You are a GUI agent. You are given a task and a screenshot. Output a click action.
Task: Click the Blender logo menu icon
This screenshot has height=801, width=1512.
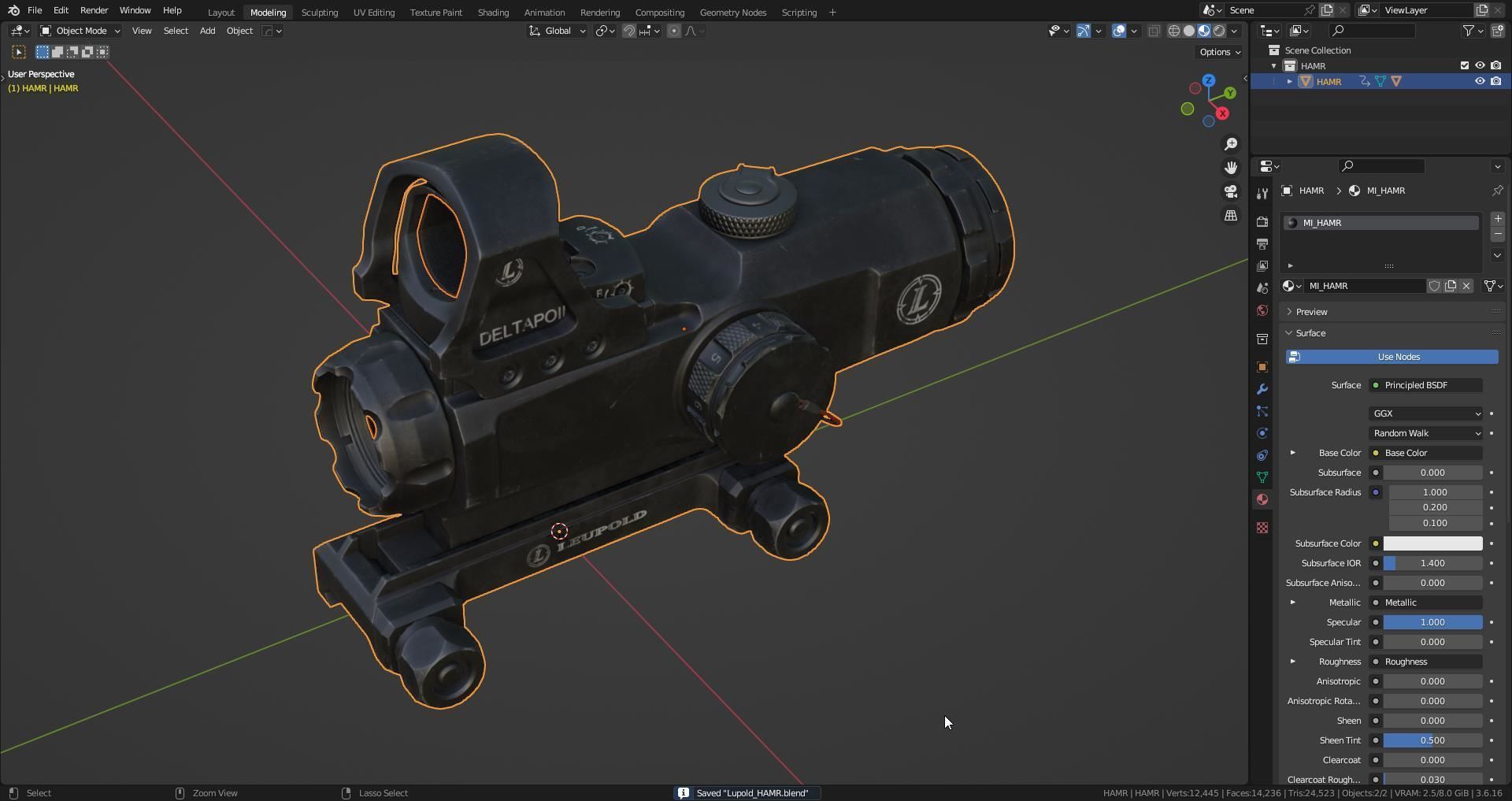(x=13, y=10)
